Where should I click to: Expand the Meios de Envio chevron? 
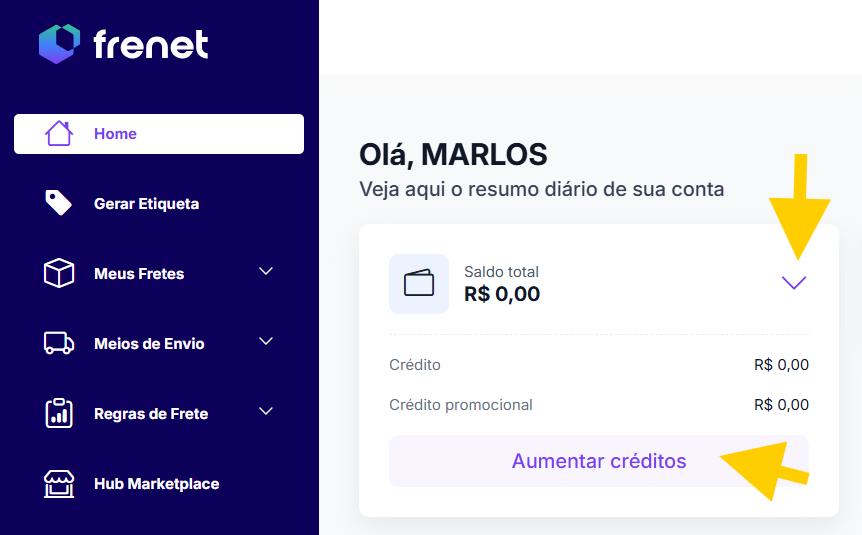click(x=266, y=341)
